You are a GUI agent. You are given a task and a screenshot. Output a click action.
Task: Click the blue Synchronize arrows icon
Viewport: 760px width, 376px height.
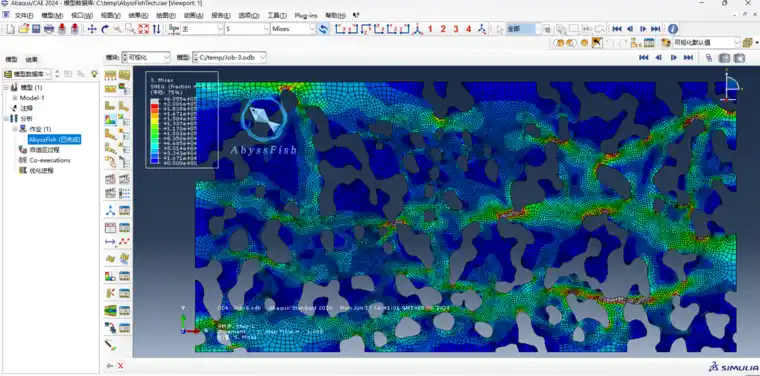coord(323,29)
